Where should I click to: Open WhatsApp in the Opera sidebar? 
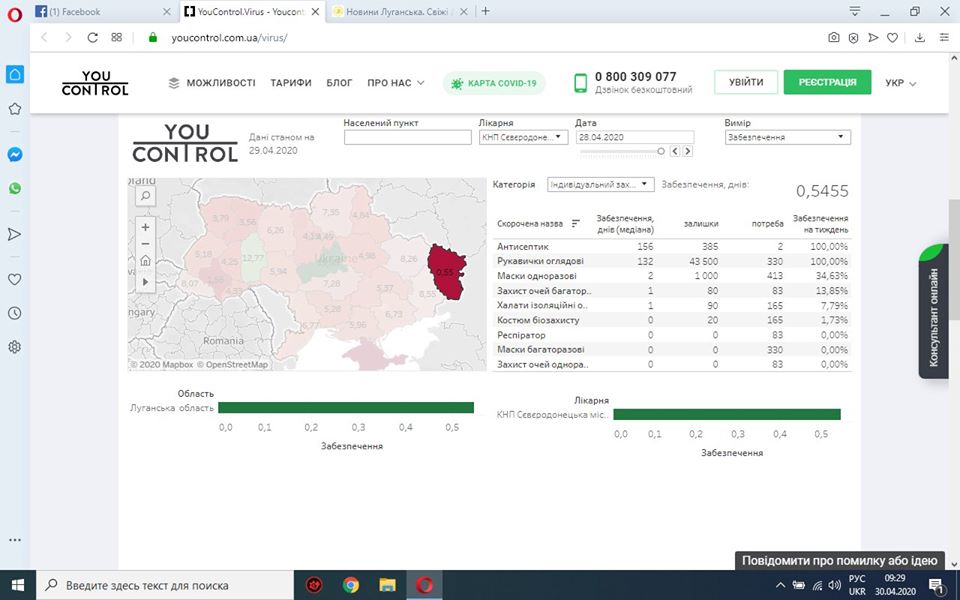15,188
